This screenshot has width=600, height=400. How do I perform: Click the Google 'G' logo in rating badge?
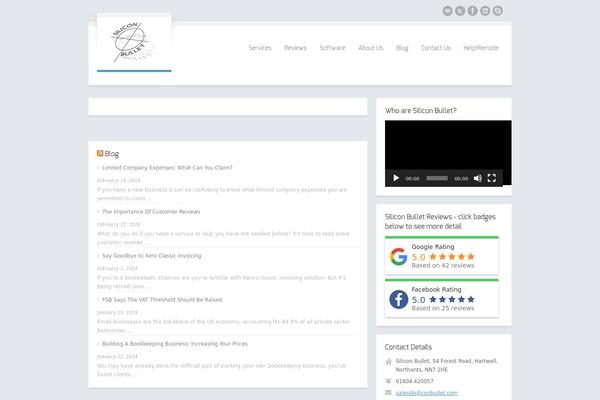(398, 256)
